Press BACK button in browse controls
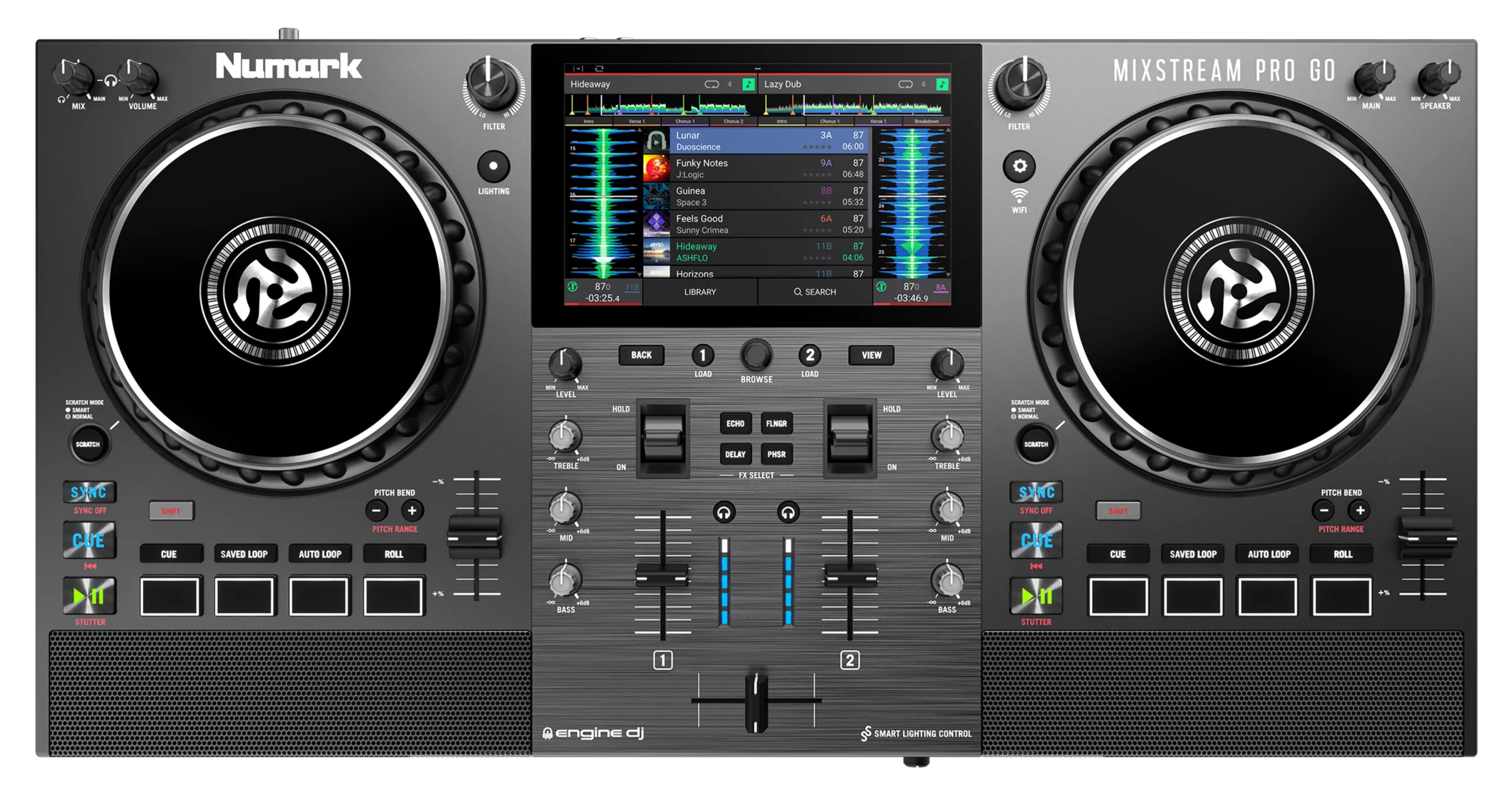1512x794 pixels. pyautogui.click(x=637, y=355)
